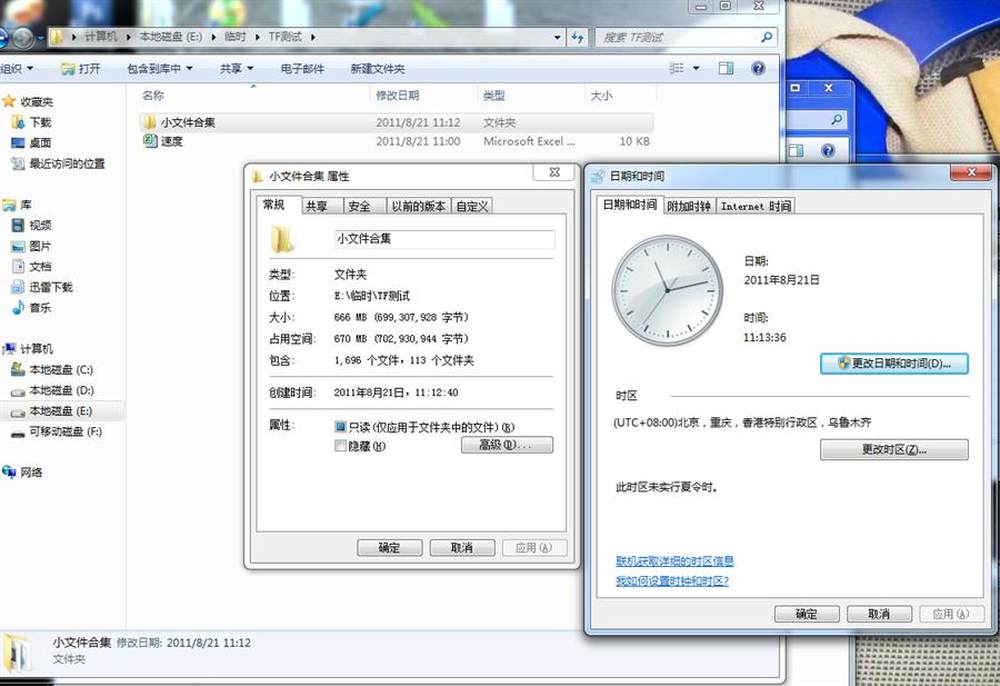This screenshot has width=1000, height=686.
Task: Switch to the Internet 时间 tab
Action: (756, 206)
